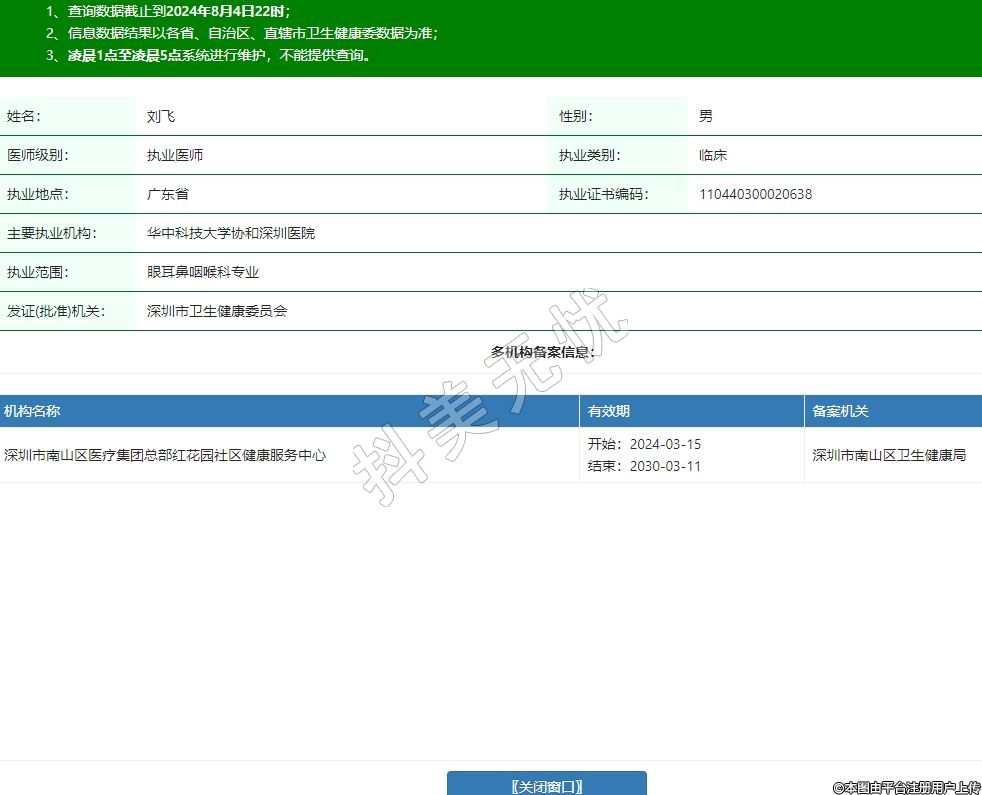982x795 pixels.
Task: Click the 眼耳鼻咽喉科专业 practice scope value
Action: [203, 272]
